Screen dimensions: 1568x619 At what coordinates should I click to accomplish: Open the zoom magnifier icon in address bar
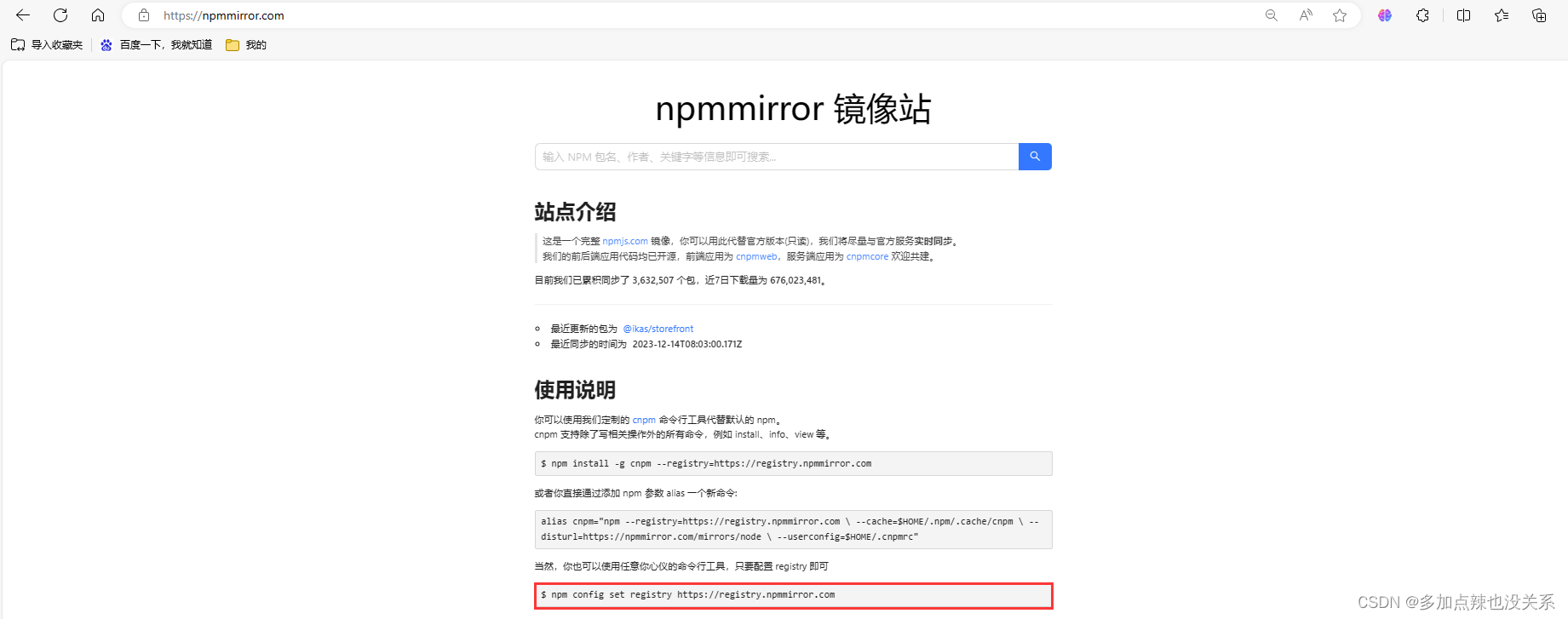point(1272,15)
